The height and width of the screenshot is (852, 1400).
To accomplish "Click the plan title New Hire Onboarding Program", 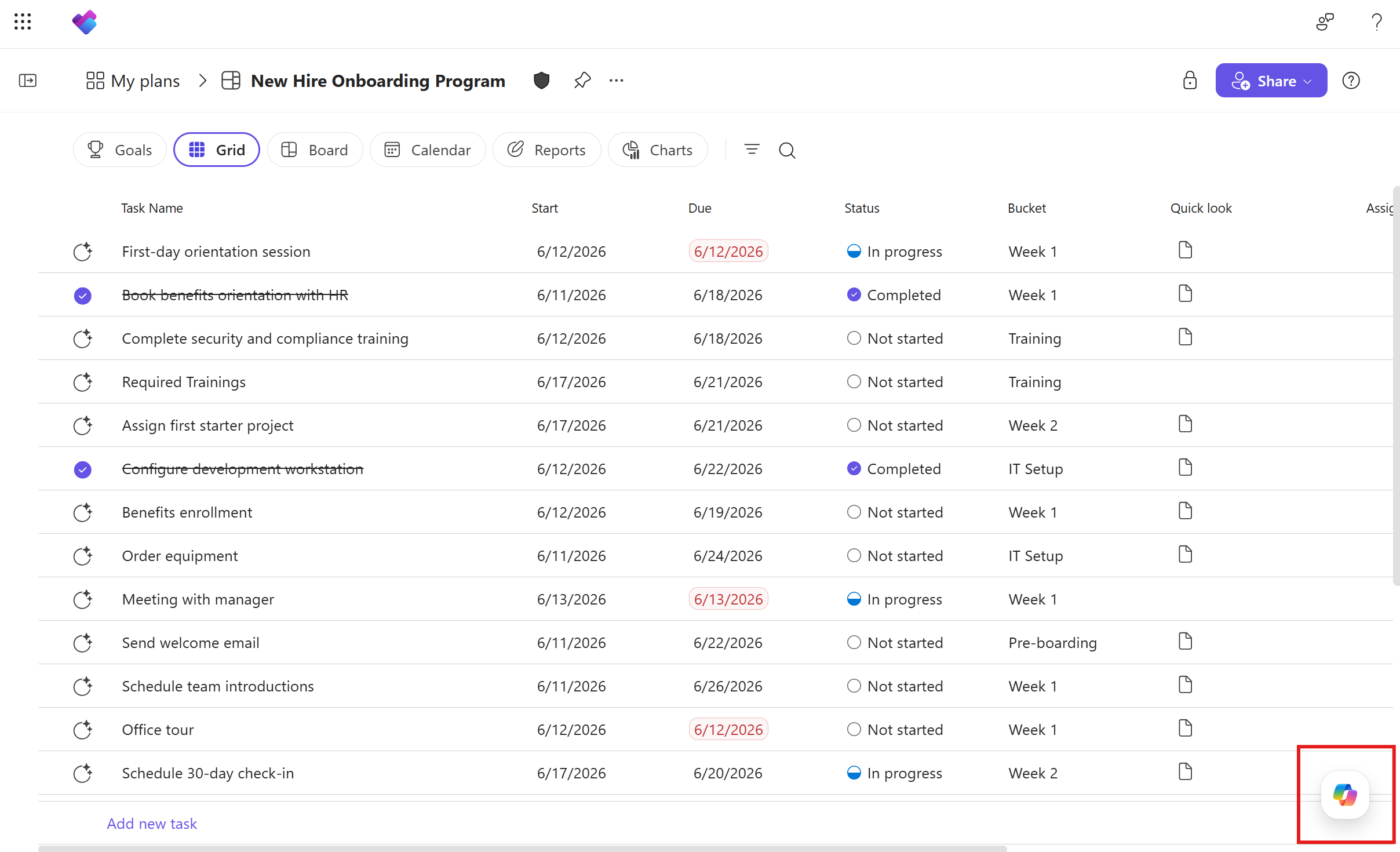I will pyautogui.click(x=378, y=81).
